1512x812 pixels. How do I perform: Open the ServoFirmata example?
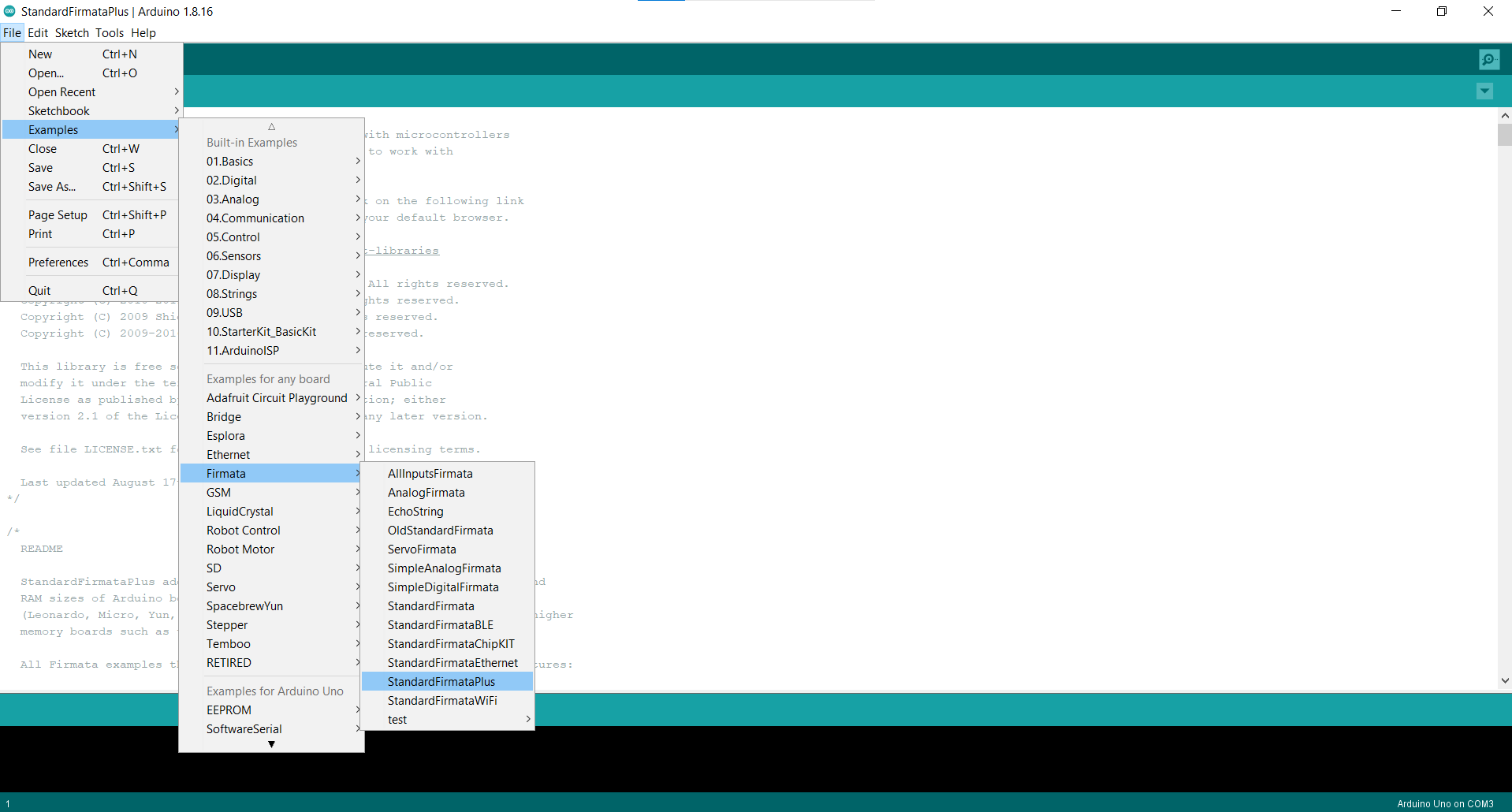[x=448, y=549]
